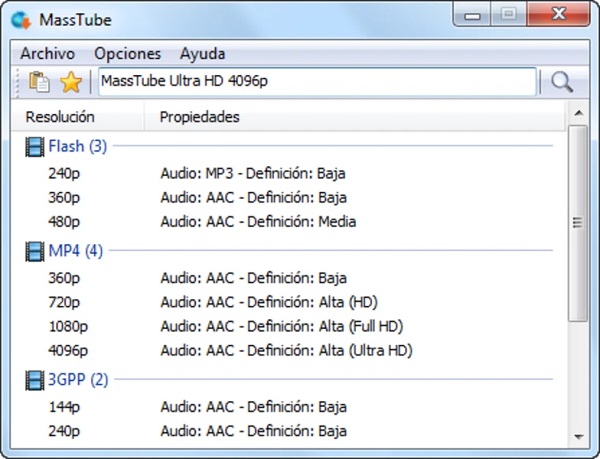Click 'Audio: AAC - Definición: Alta (HD)' text
600x459 pixels.
click(x=269, y=302)
